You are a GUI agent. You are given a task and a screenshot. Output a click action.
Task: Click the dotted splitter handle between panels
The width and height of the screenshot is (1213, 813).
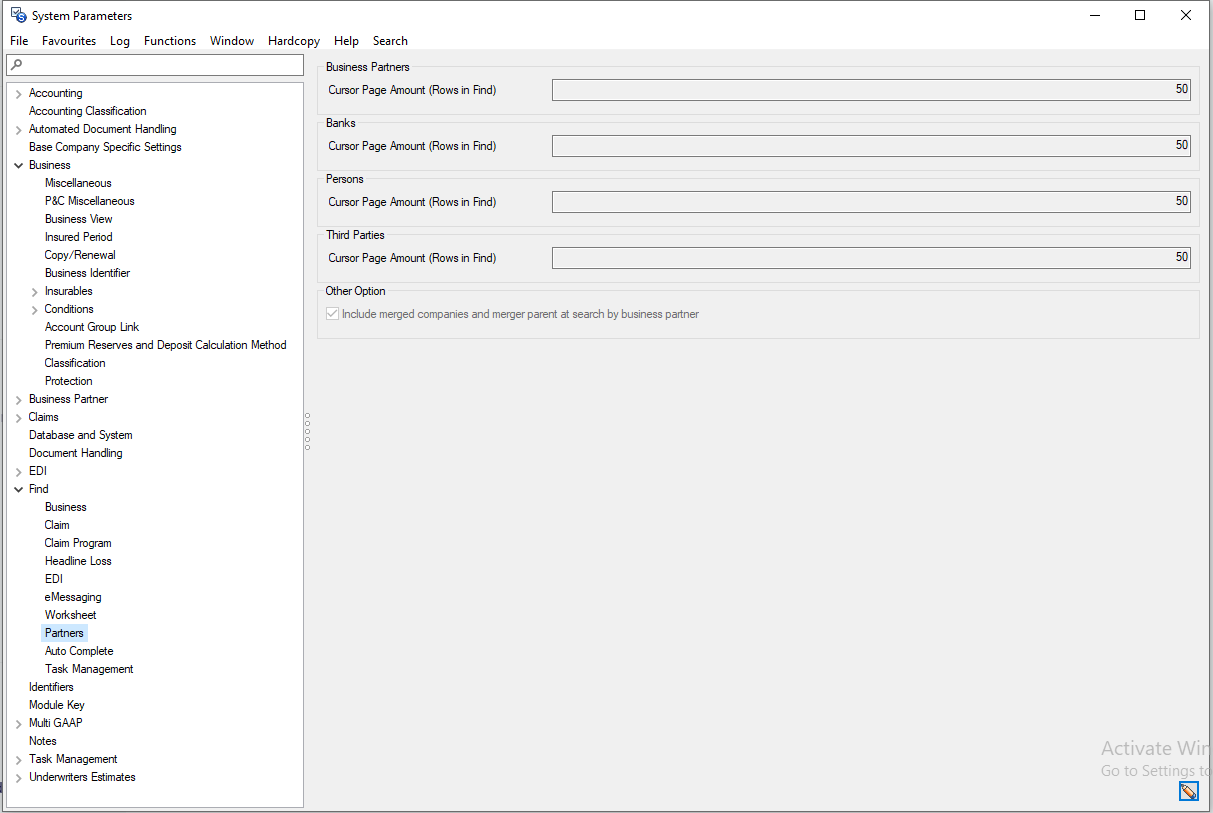point(307,431)
